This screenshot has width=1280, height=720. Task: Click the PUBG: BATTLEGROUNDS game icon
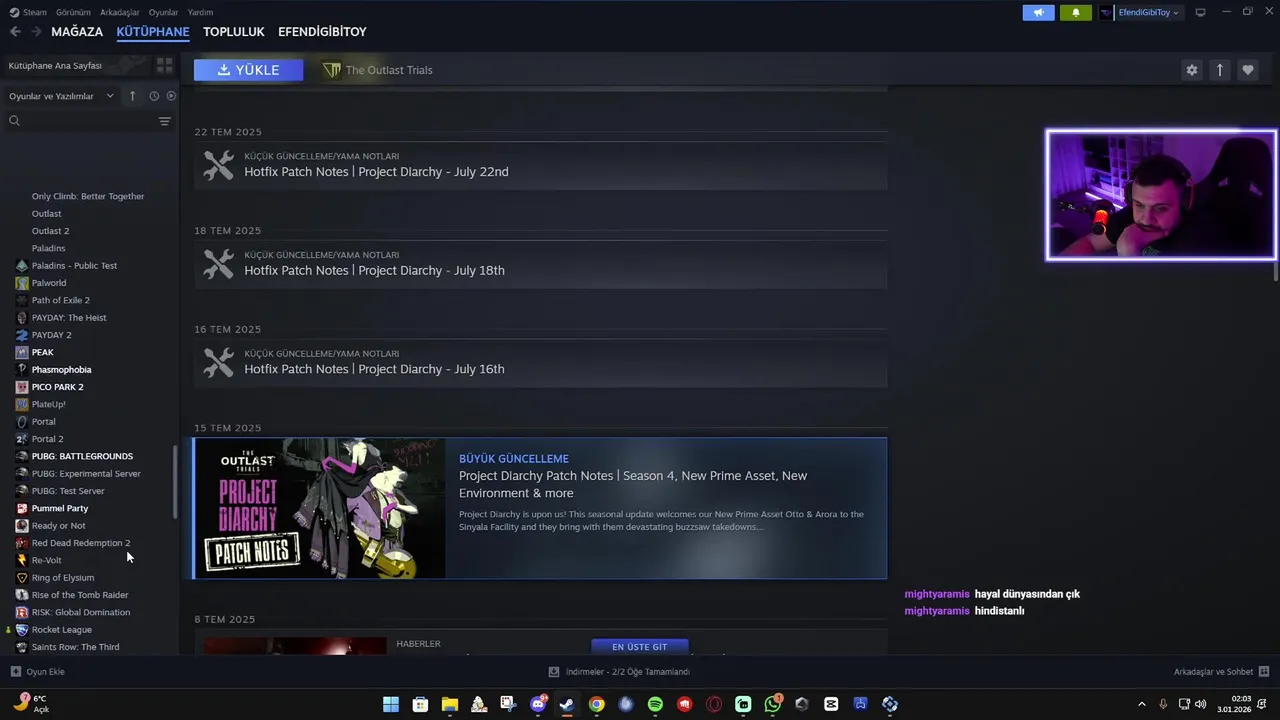(x=22, y=456)
